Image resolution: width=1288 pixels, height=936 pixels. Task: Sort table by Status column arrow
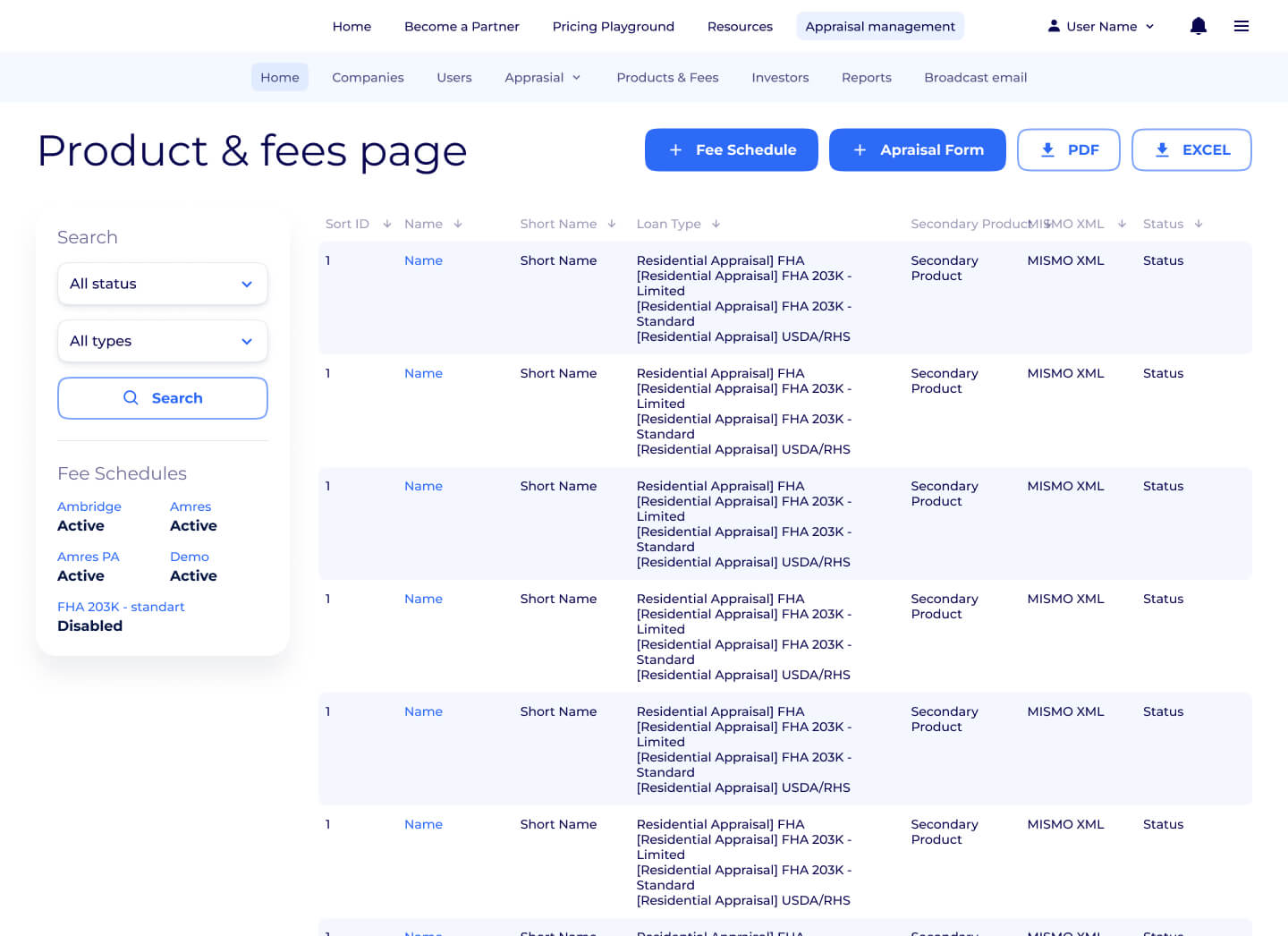pyautogui.click(x=1199, y=224)
